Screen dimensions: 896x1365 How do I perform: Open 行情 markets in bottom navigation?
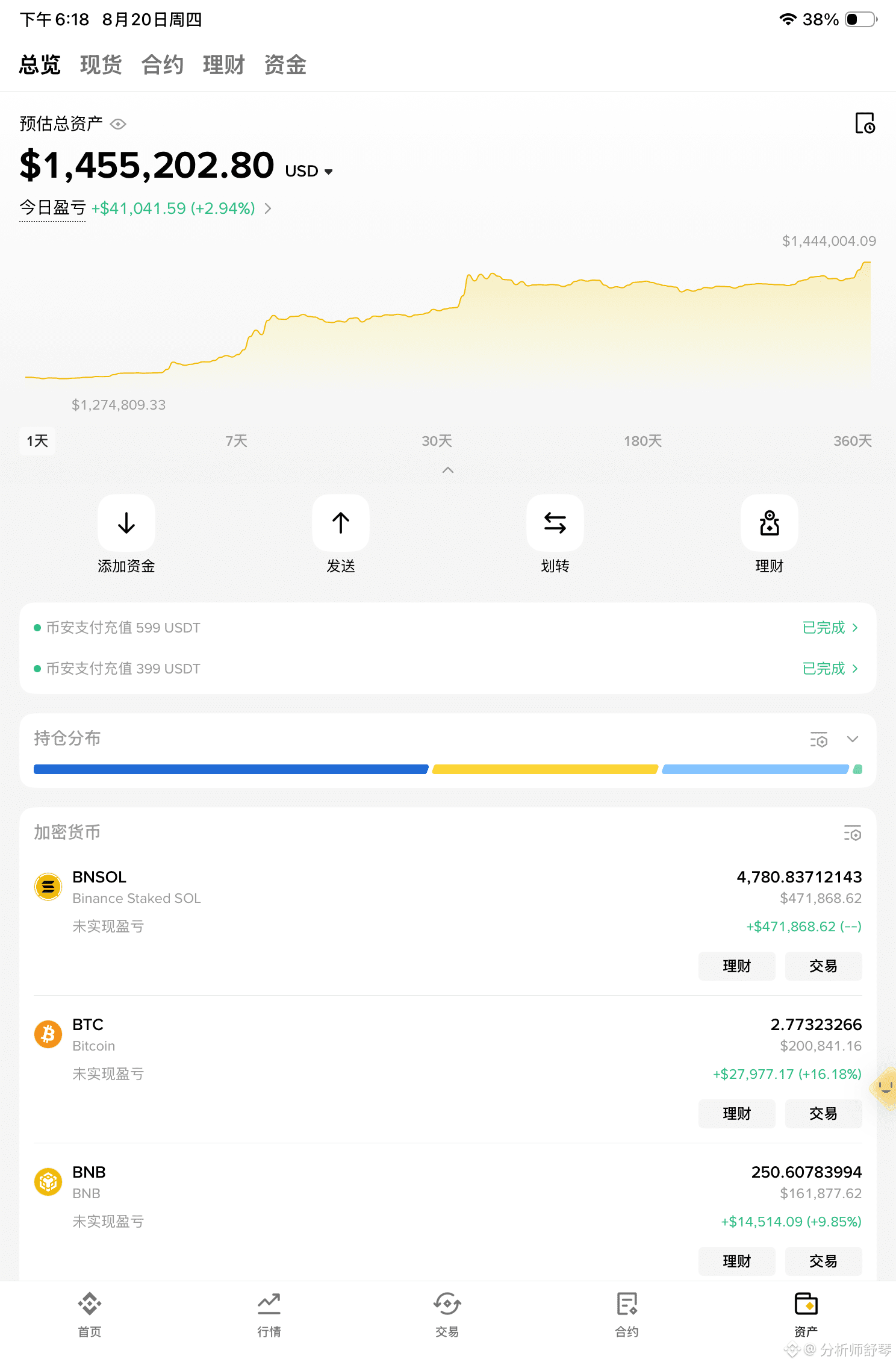tap(269, 1315)
